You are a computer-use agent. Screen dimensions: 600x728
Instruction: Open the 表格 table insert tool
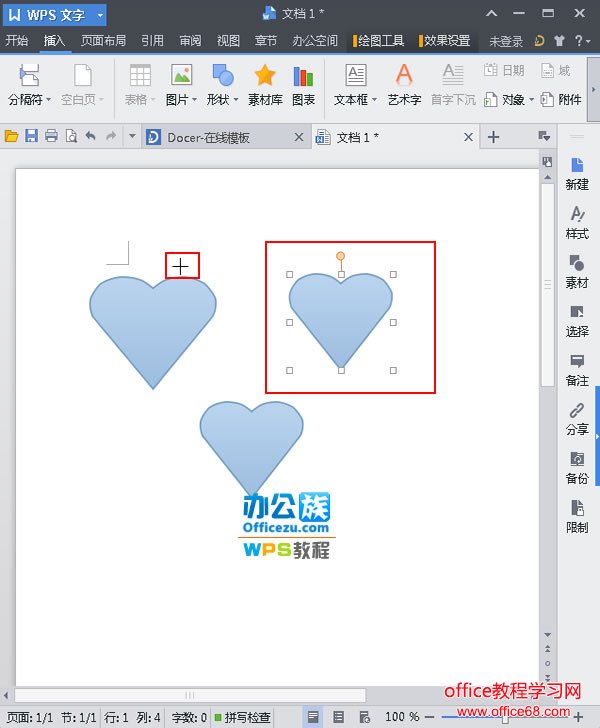[139, 85]
